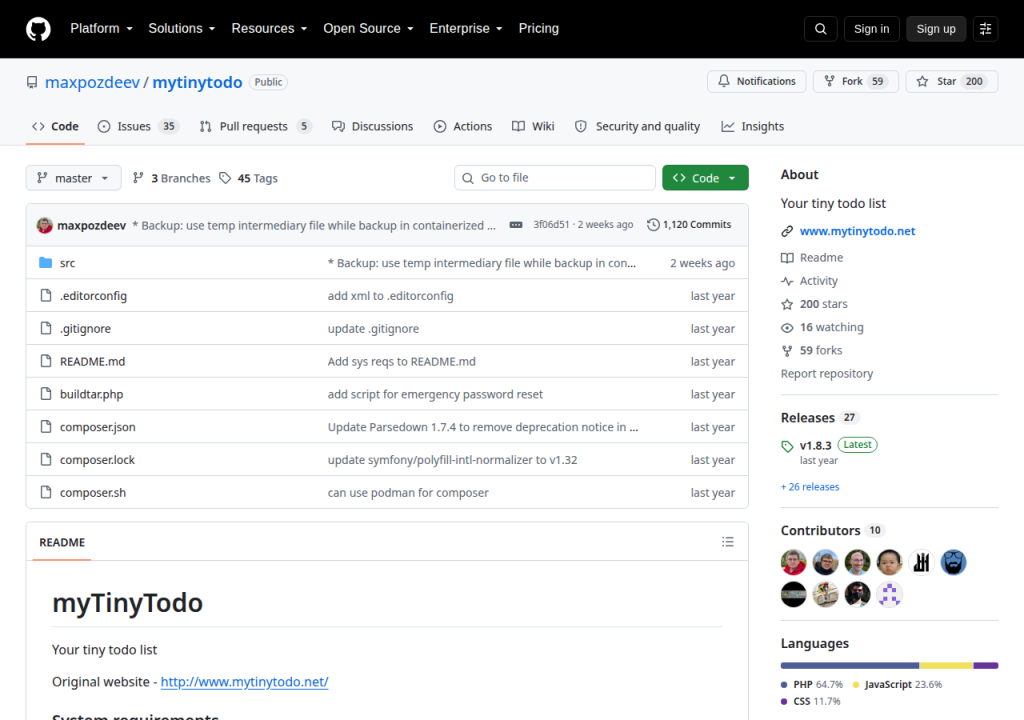The image size is (1024, 720).
Task: Open the master branch selector dropdown
Action: tap(73, 178)
